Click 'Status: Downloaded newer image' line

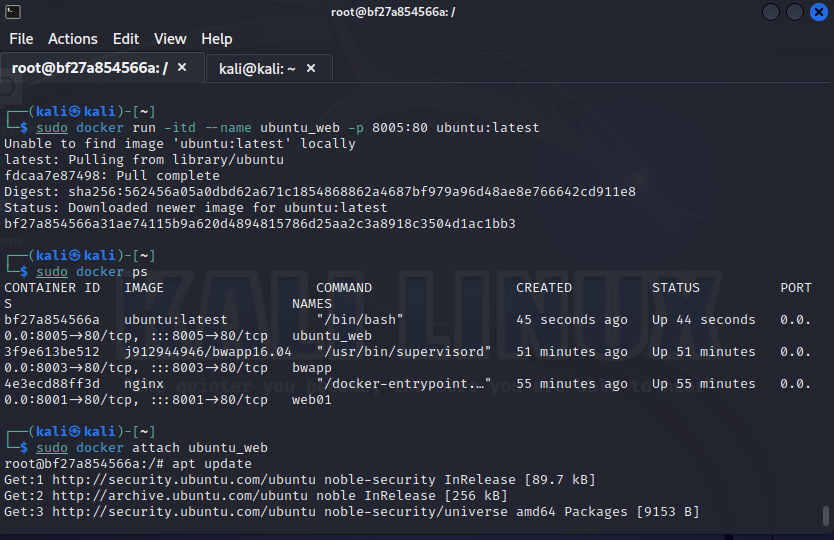(x=196, y=207)
